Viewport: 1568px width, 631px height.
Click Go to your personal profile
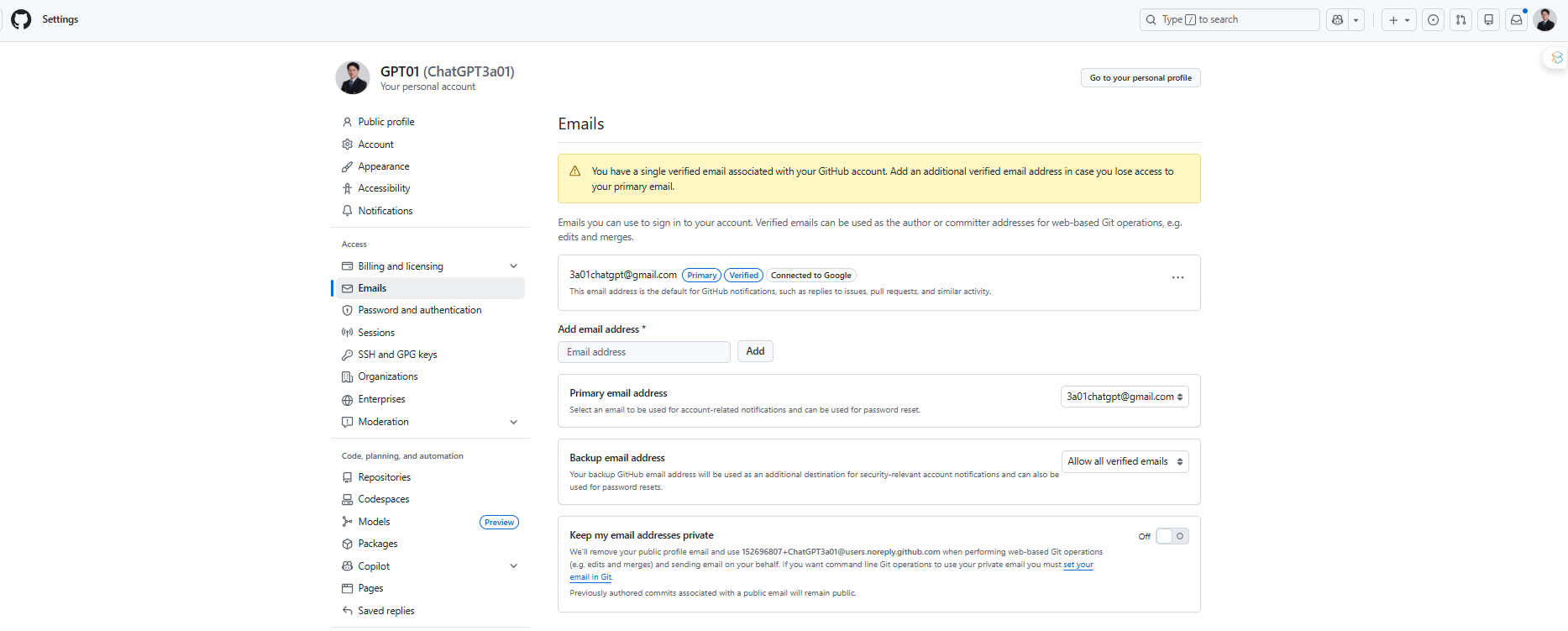coord(1140,78)
